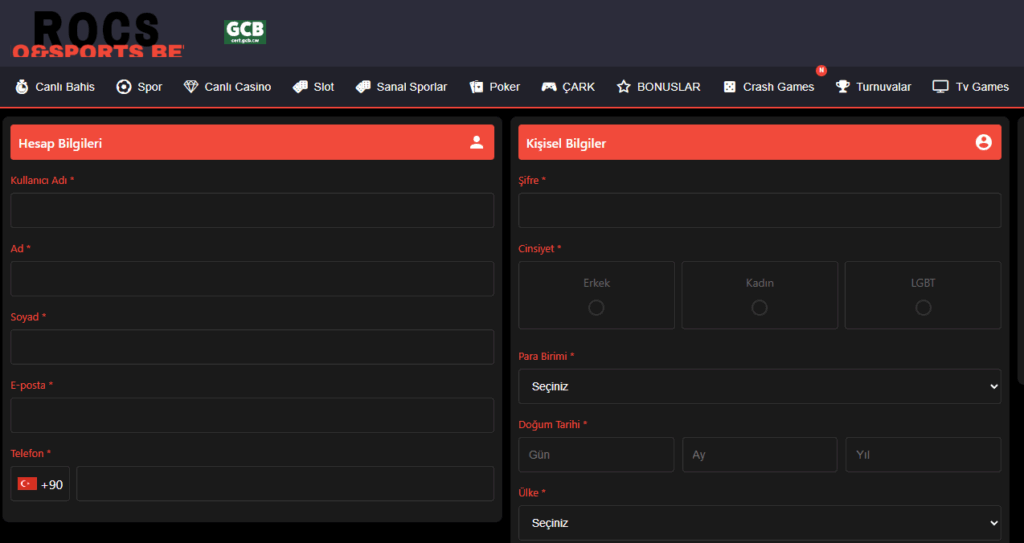1024x543 pixels.
Task: Click the red N badge above Crash Games
Action: pyautogui.click(x=822, y=71)
